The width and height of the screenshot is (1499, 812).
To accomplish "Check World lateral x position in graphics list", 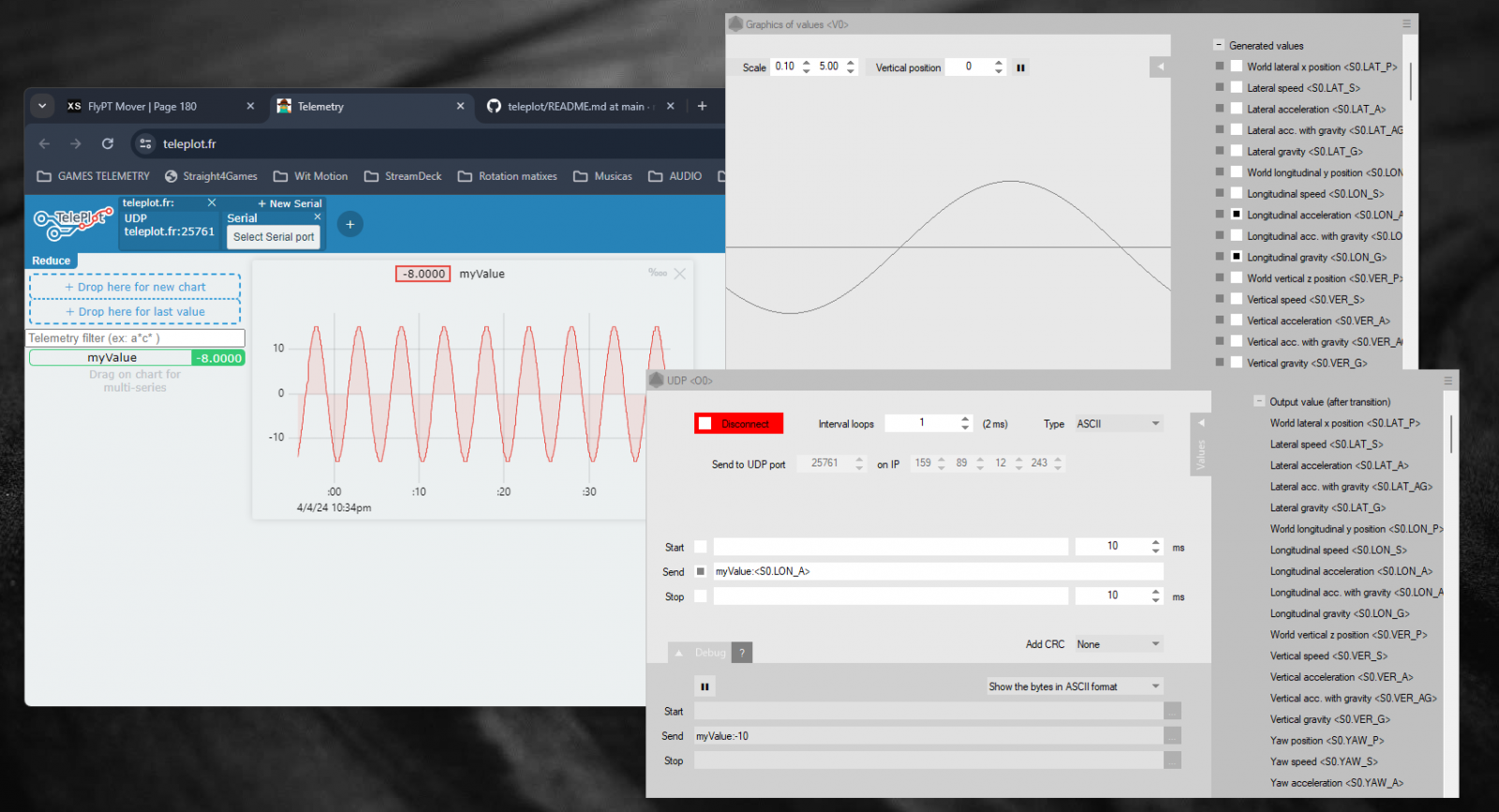I will 1237,66.
